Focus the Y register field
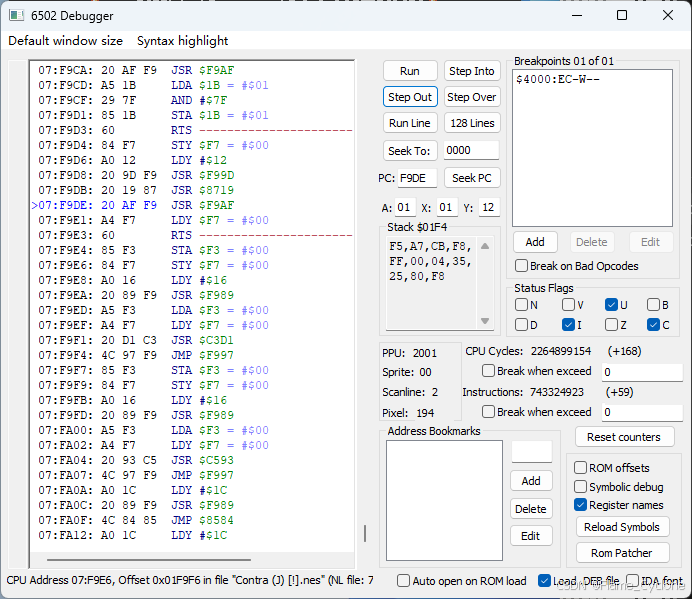692x599 pixels. [x=489, y=207]
